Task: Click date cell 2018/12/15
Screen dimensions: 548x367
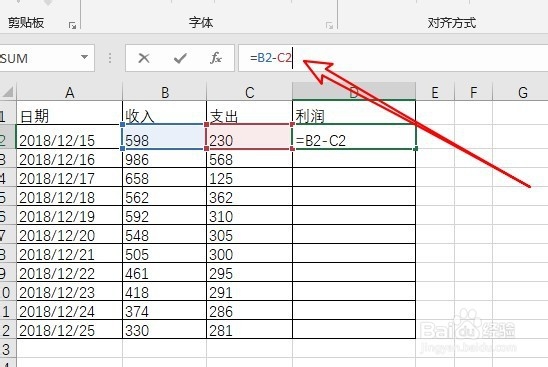Action: point(70,137)
